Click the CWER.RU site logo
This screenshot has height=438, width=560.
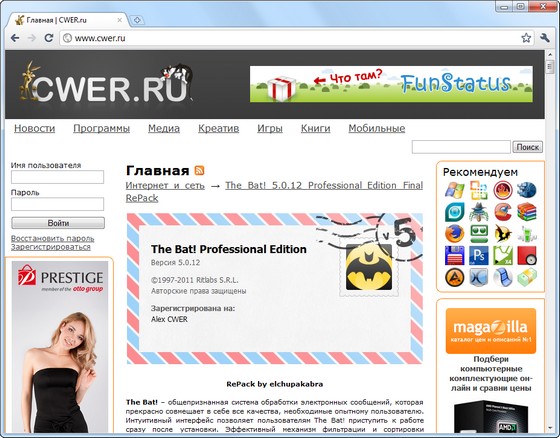point(106,83)
